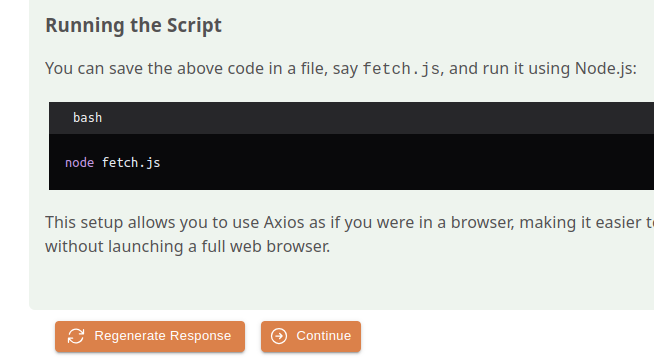Click the dark gray code block header bar
654x360 pixels.
351,118
